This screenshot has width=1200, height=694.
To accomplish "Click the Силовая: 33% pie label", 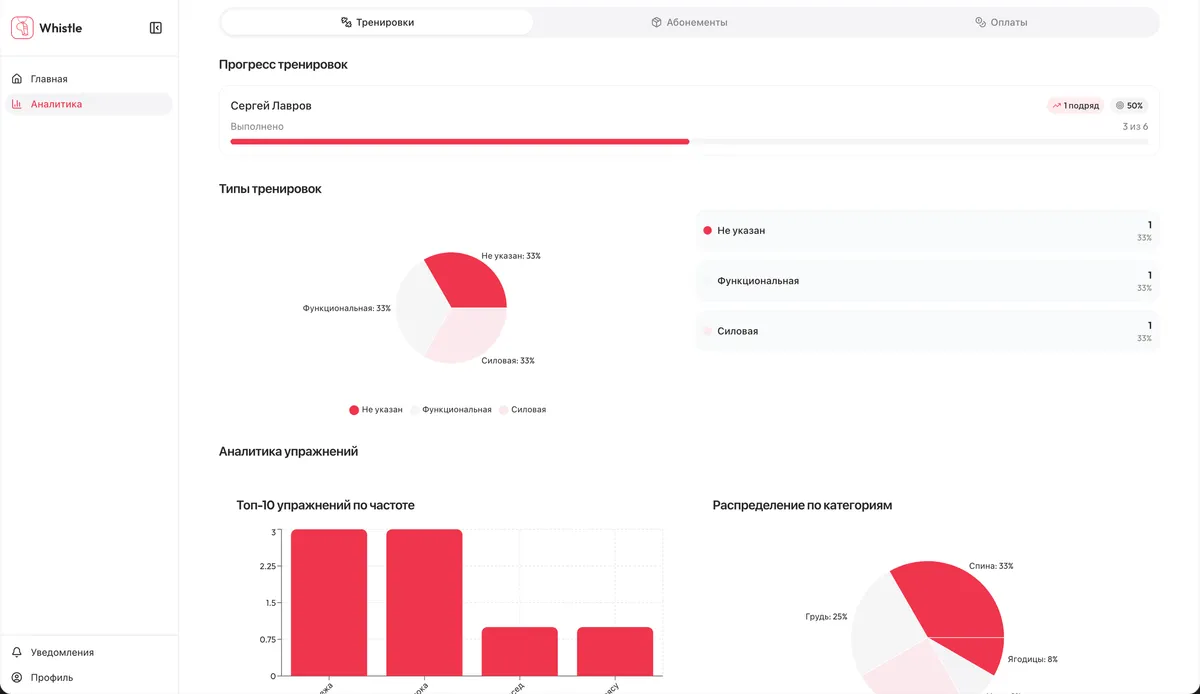I will click(x=508, y=361).
